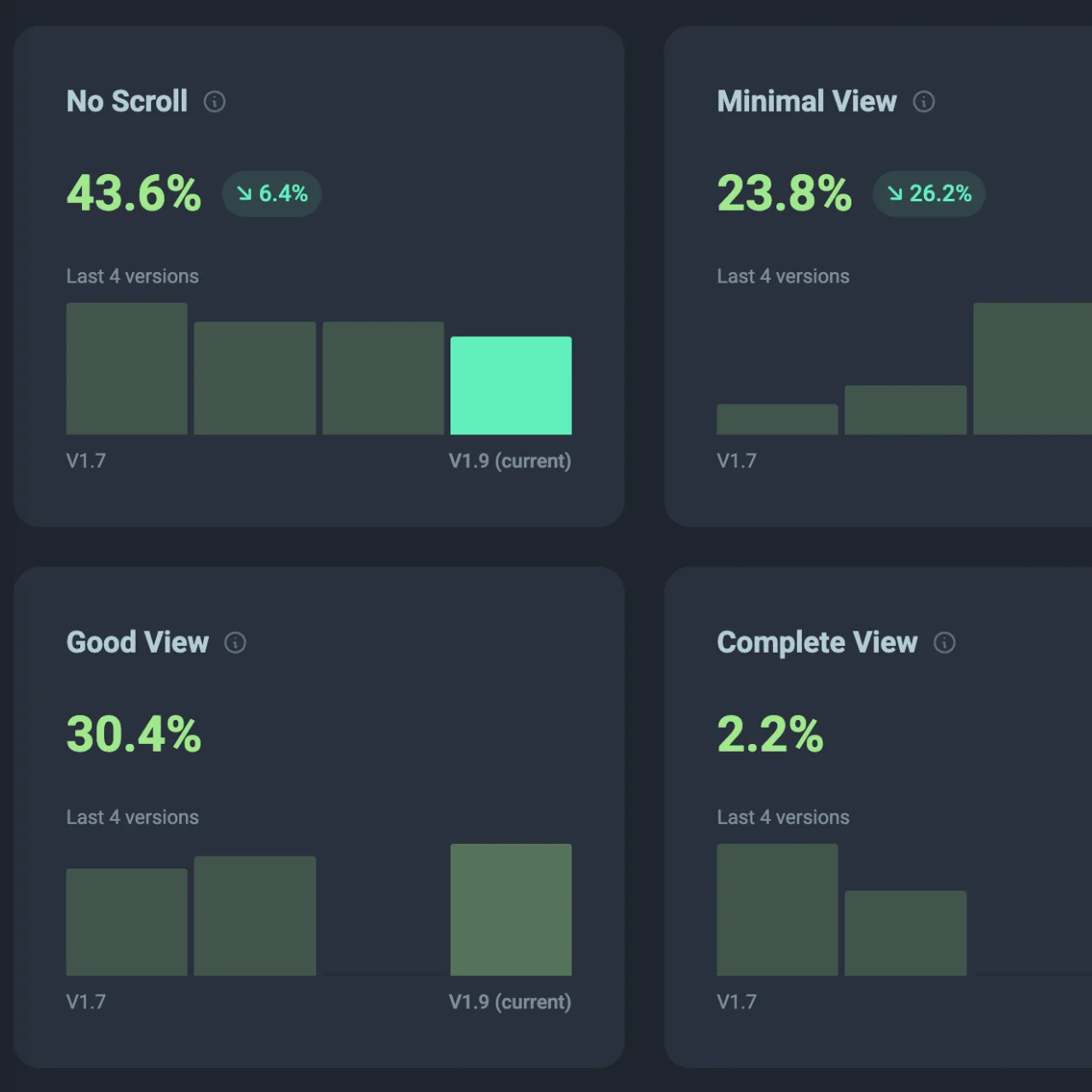This screenshot has width=1092, height=1092.
Task: Click Last 4 versions text in No Scroll card
Action: pos(132,276)
